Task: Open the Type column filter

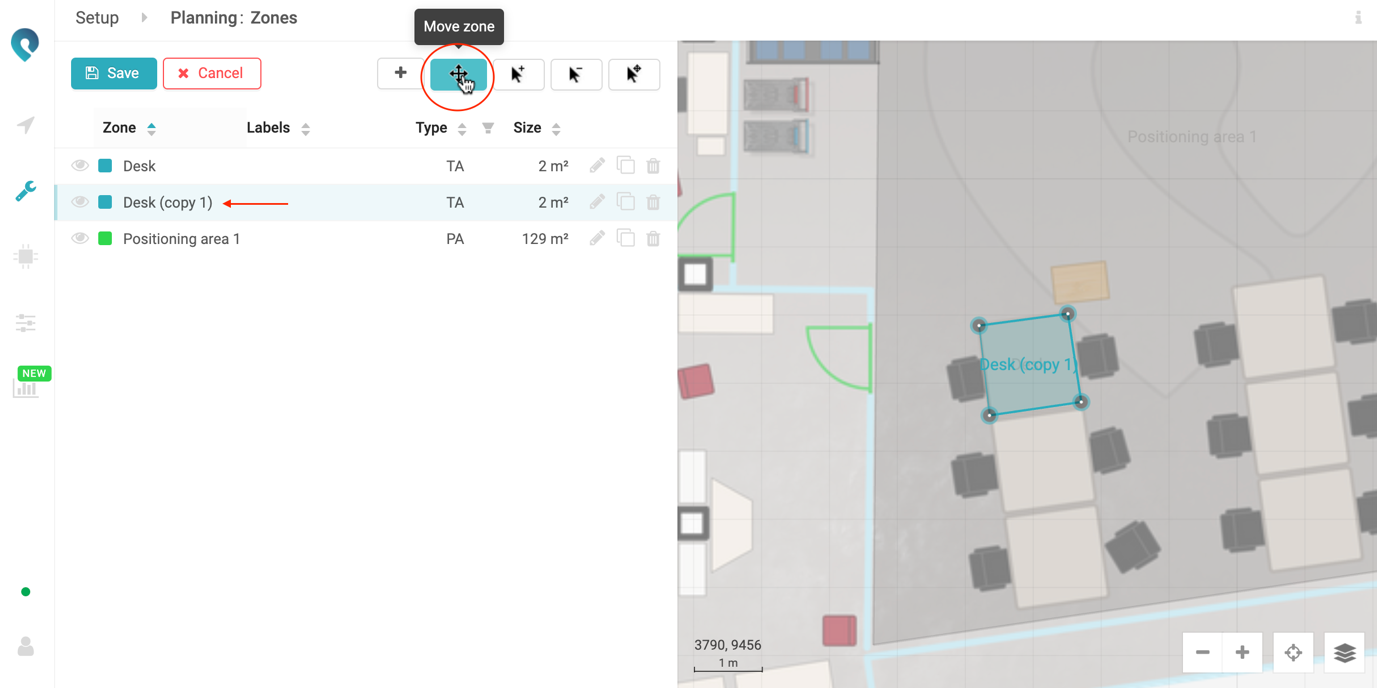Action: click(488, 128)
